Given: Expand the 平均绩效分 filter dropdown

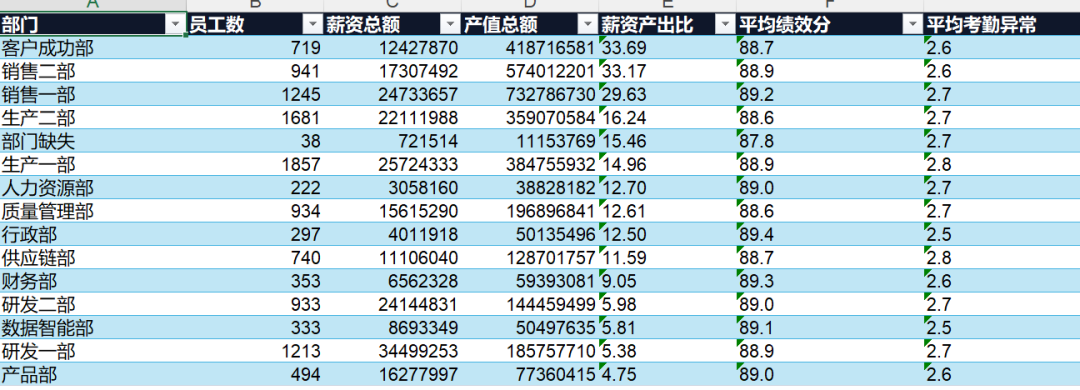Looking at the screenshot, I should coord(913,25).
